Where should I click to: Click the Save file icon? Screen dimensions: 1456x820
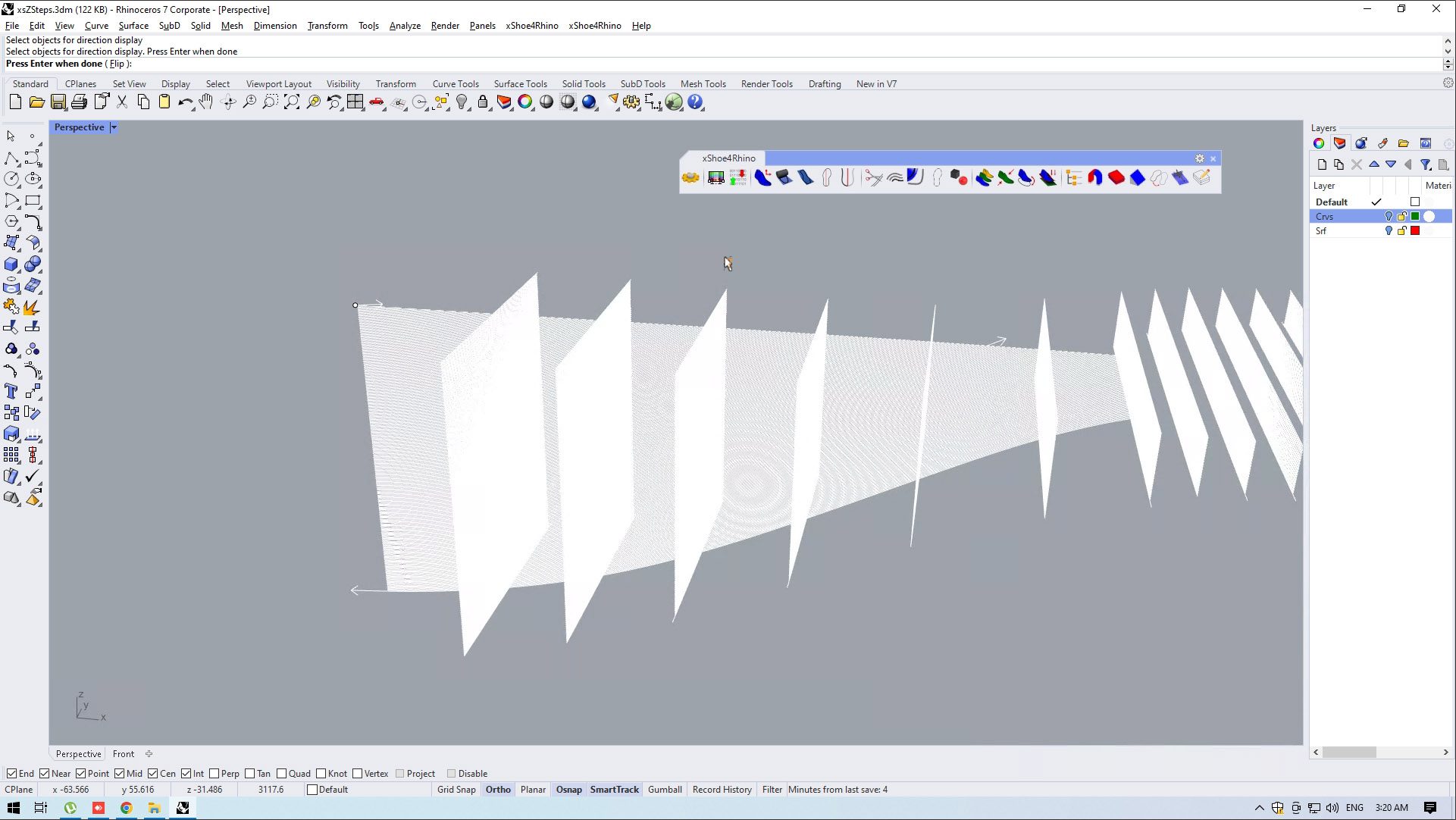coord(58,102)
